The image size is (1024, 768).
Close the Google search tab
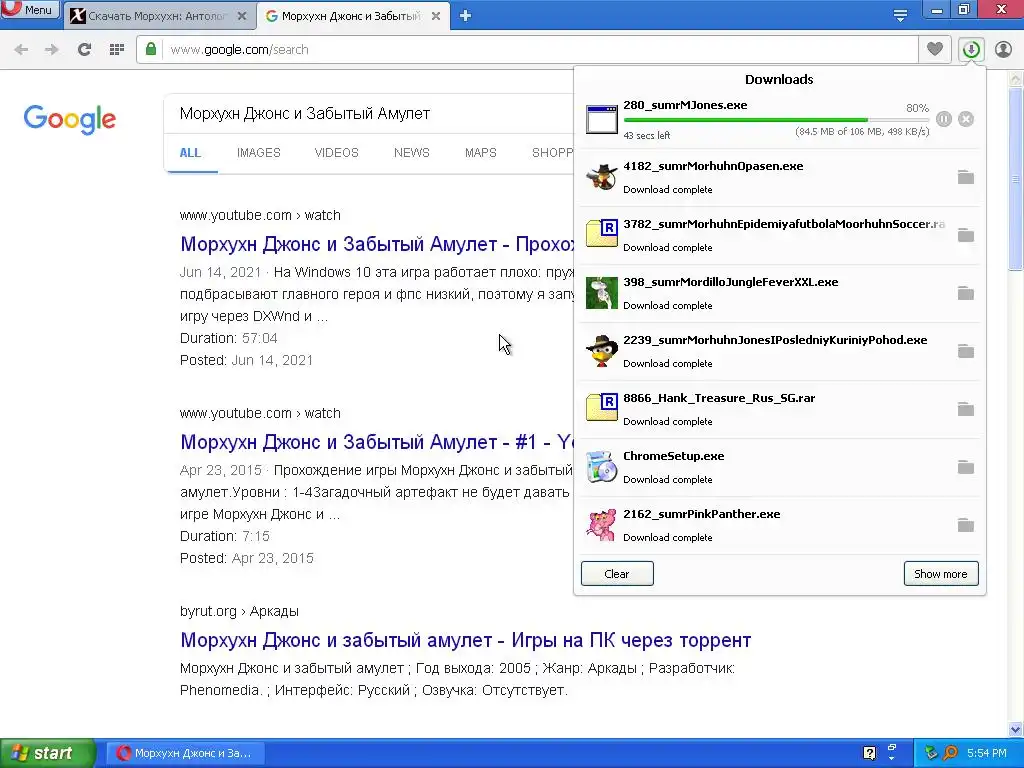(436, 16)
